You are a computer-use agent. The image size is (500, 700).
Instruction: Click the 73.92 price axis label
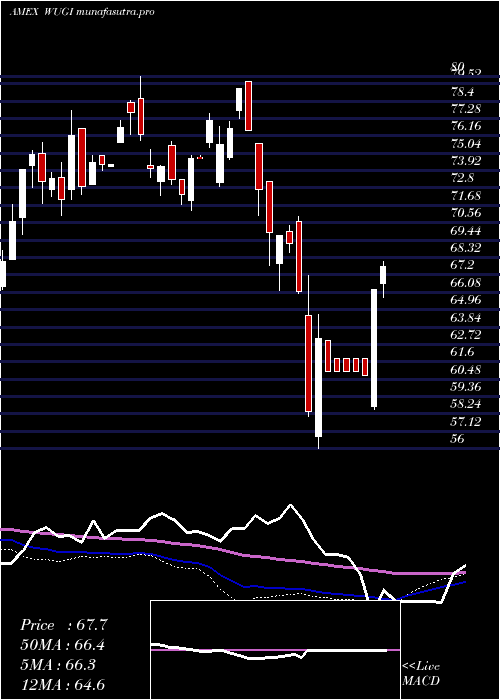(466, 161)
